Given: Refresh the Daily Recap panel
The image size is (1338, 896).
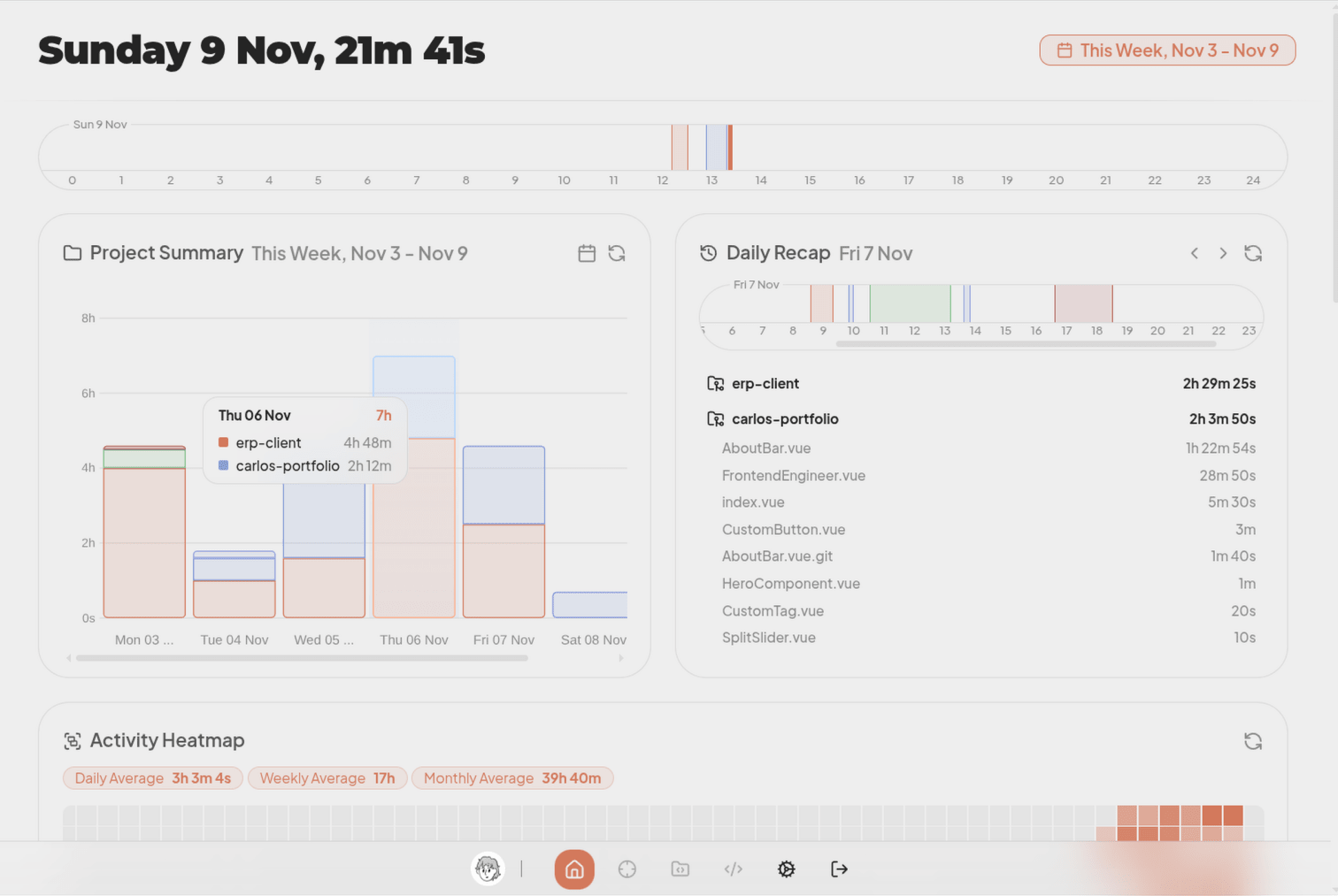Looking at the screenshot, I should coord(1253,253).
